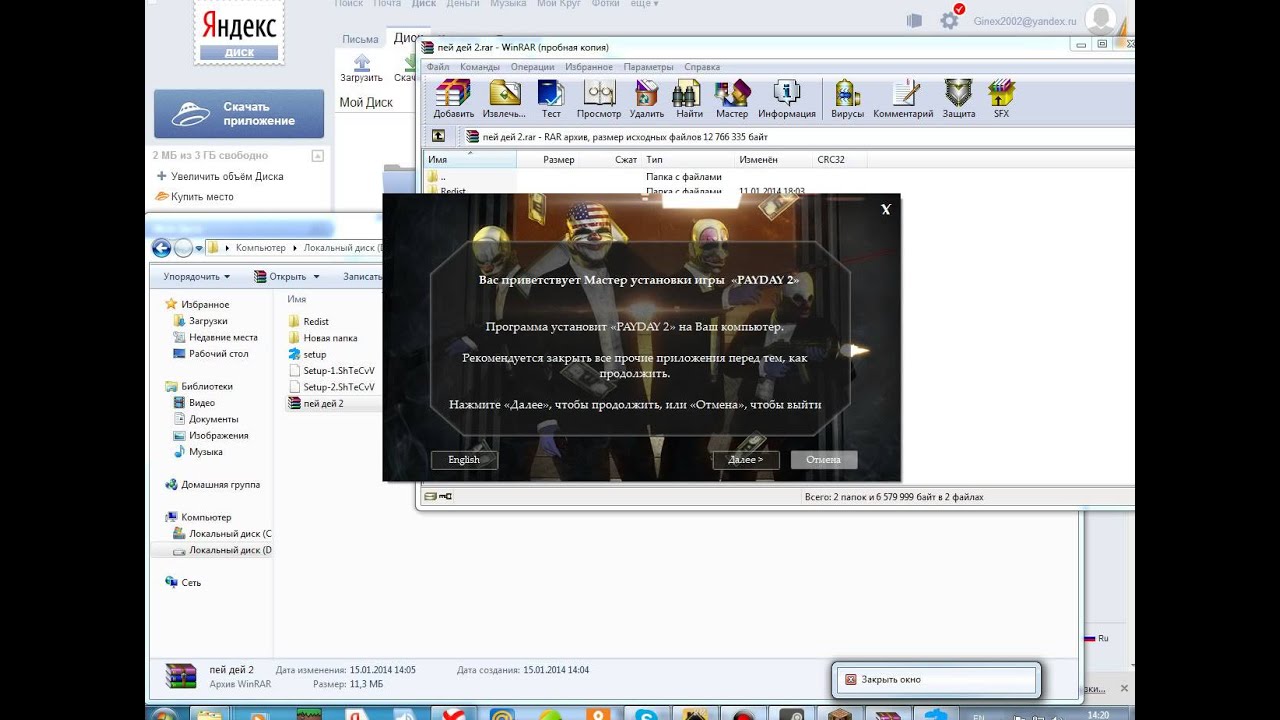The image size is (1280, 720).
Task: Click the Увеличить объём Диска link
Action: click(227, 176)
